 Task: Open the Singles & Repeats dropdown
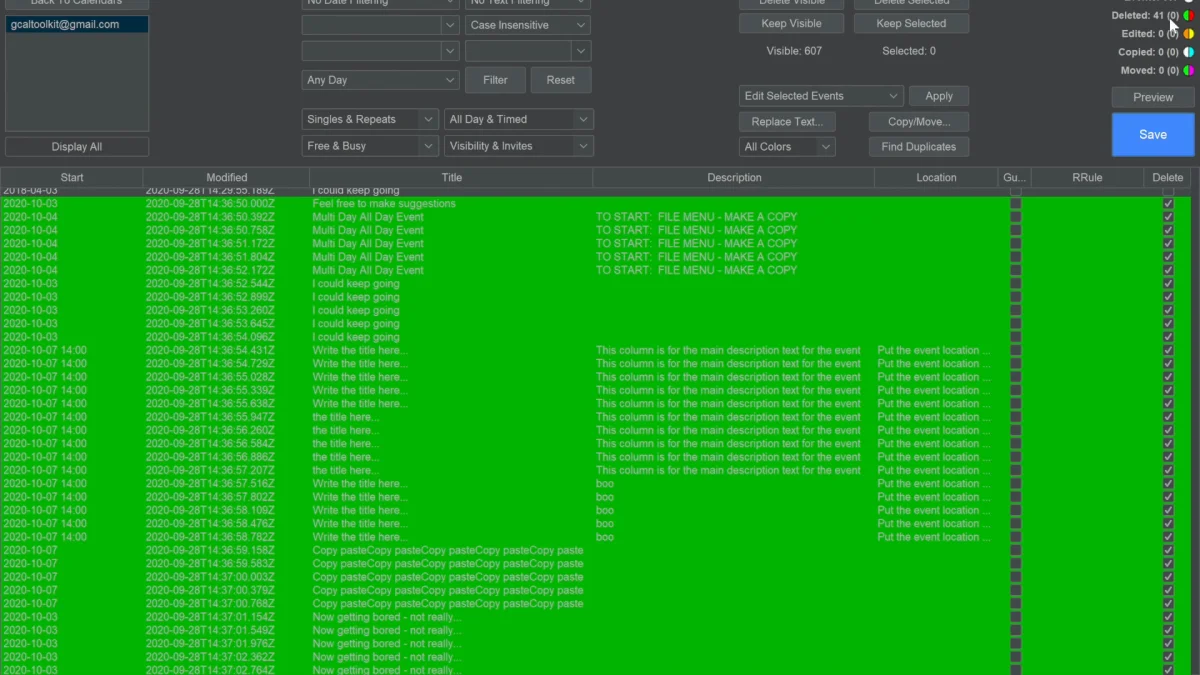tap(370, 119)
